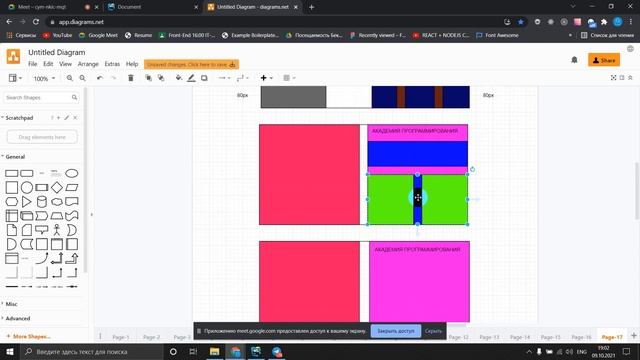Add scratchpad item with plus icon

pos(58,118)
